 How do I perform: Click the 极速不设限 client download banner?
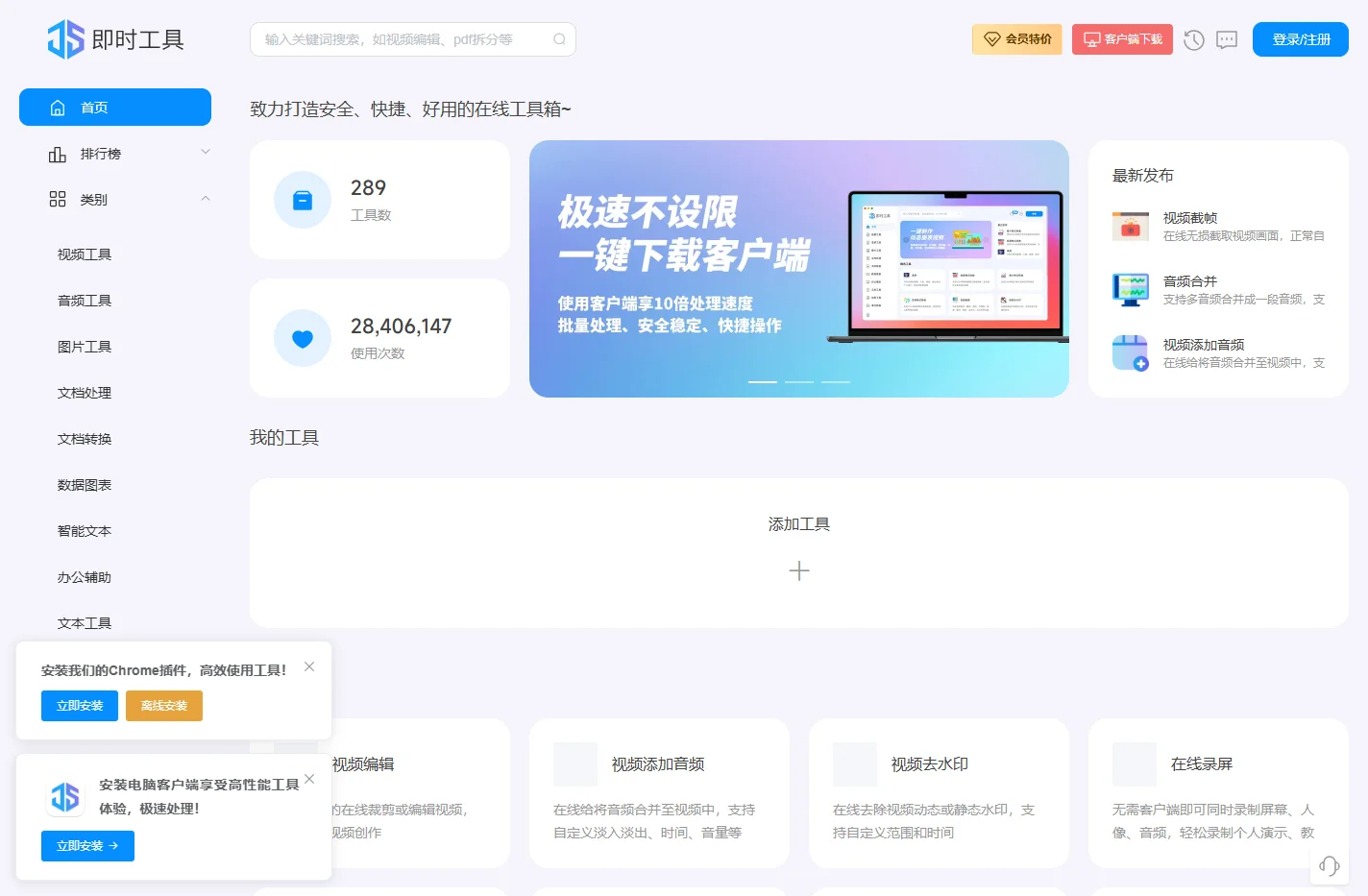799,269
